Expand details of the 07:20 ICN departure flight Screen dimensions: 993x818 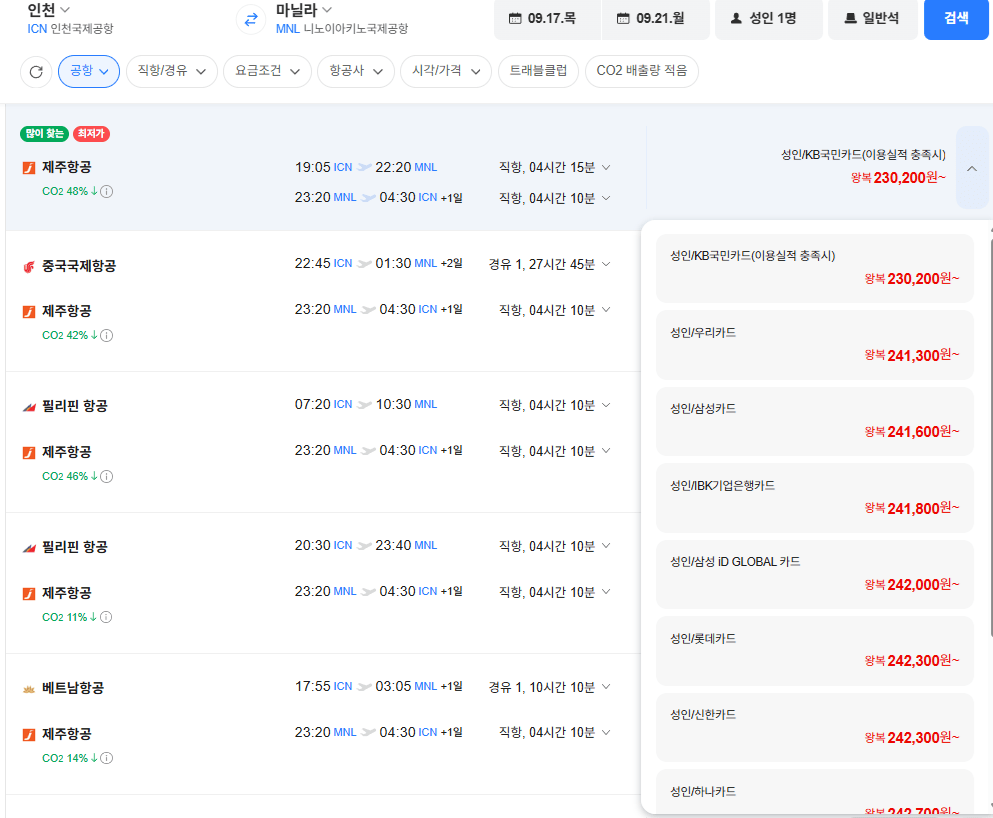[606, 405]
